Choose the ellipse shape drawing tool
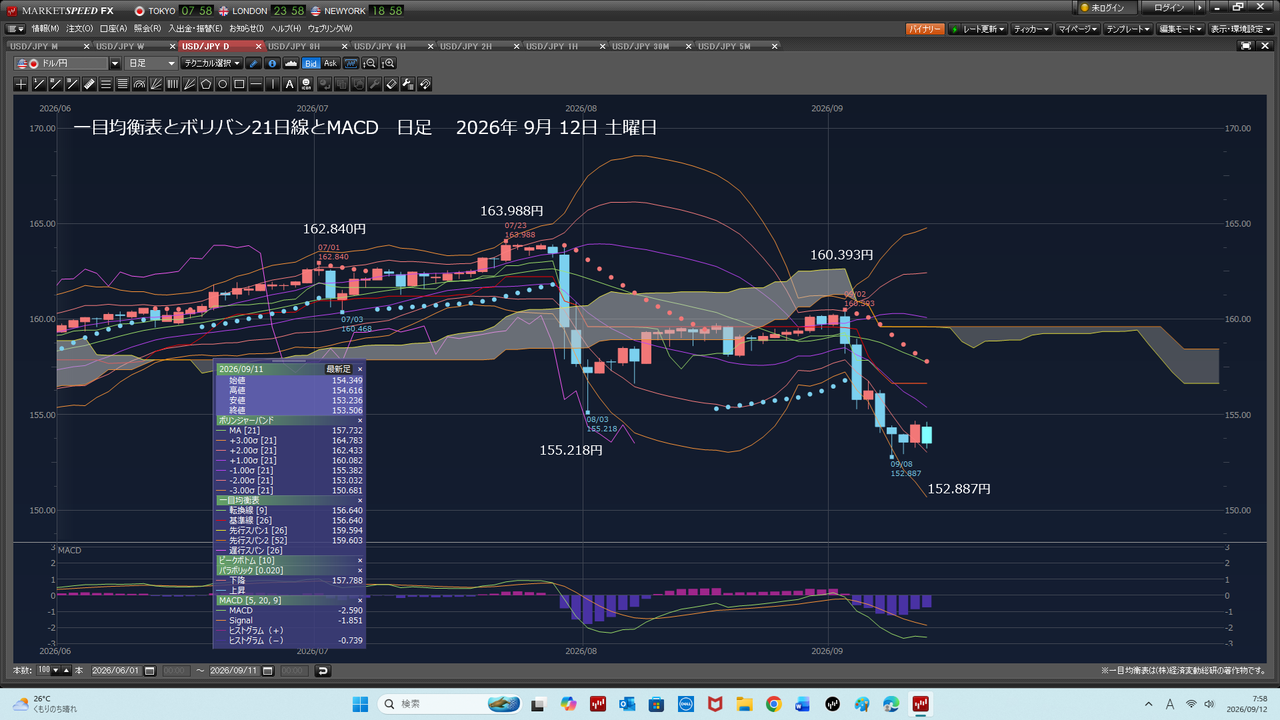Viewport: 1280px width, 720px height. click(222, 84)
